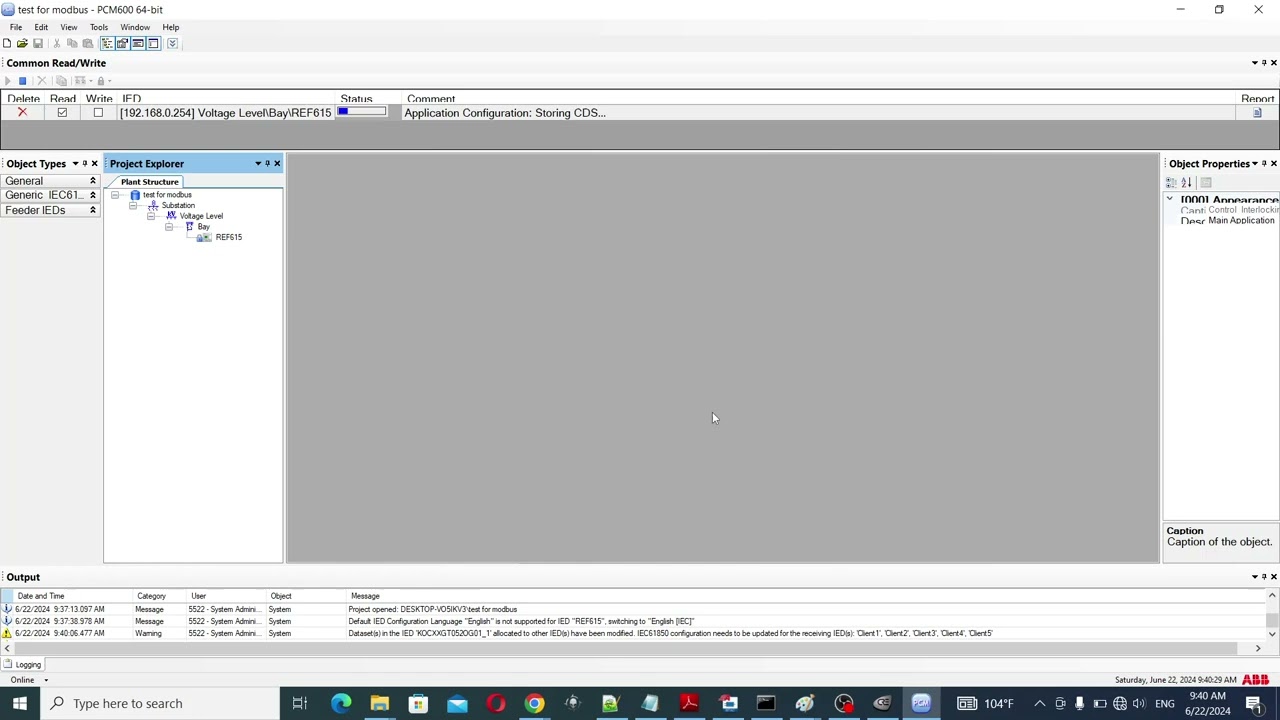Open Project Explorer panel dropdown arrow
Image resolution: width=1280 pixels, height=720 pixels.
(x=258, y=163)
